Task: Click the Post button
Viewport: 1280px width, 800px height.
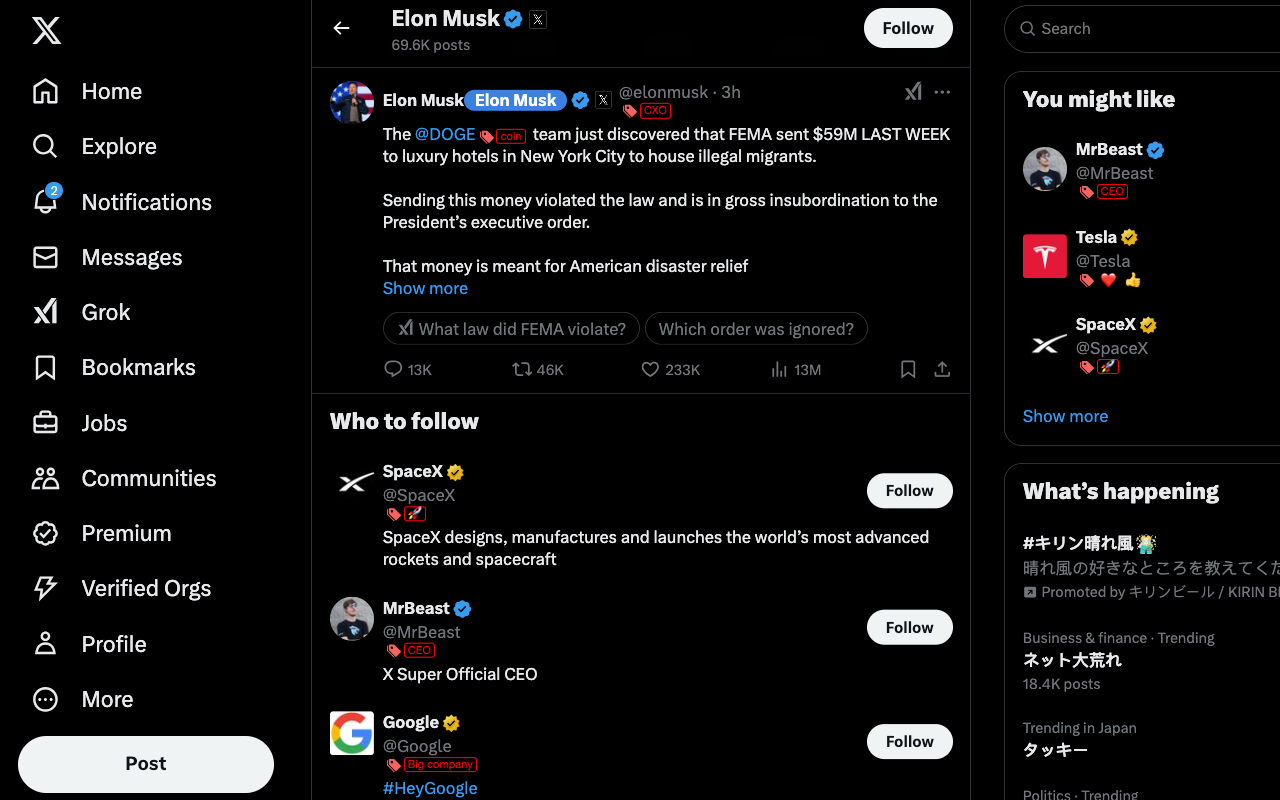Action: [146, 764]
